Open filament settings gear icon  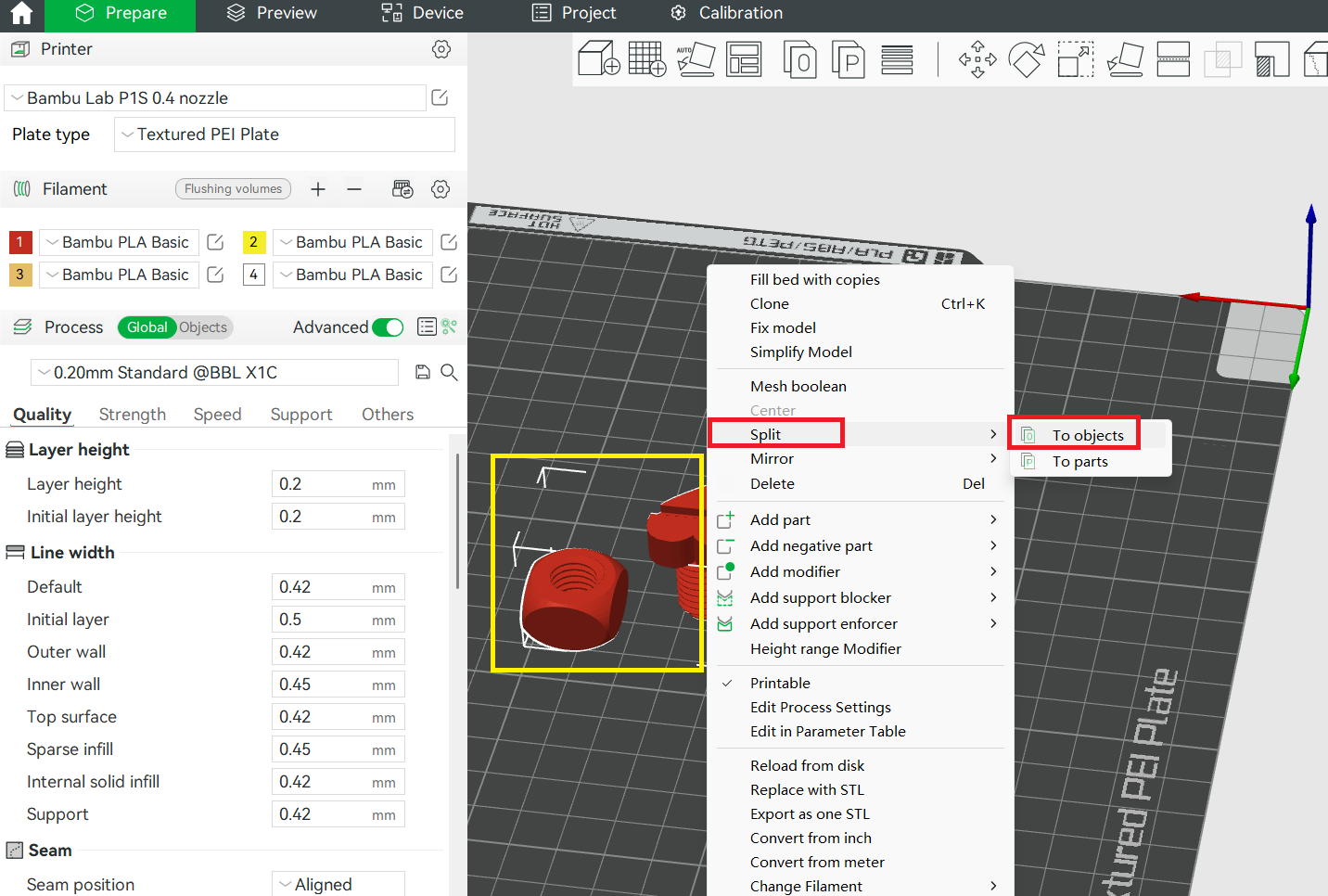[x=441, y=189]
